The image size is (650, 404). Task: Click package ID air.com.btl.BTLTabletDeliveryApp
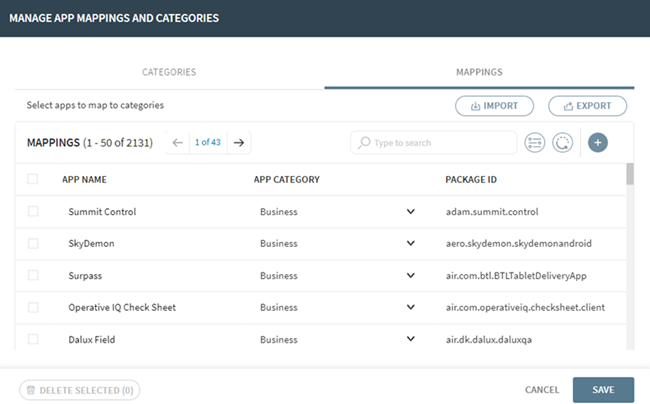coord(516,276)
